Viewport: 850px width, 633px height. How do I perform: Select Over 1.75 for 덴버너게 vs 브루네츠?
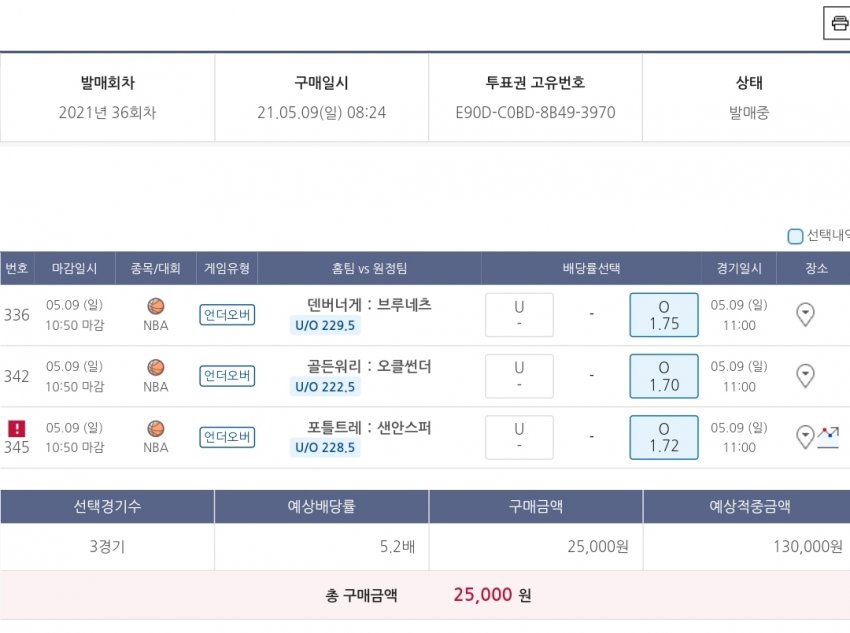tap(664, 315)
